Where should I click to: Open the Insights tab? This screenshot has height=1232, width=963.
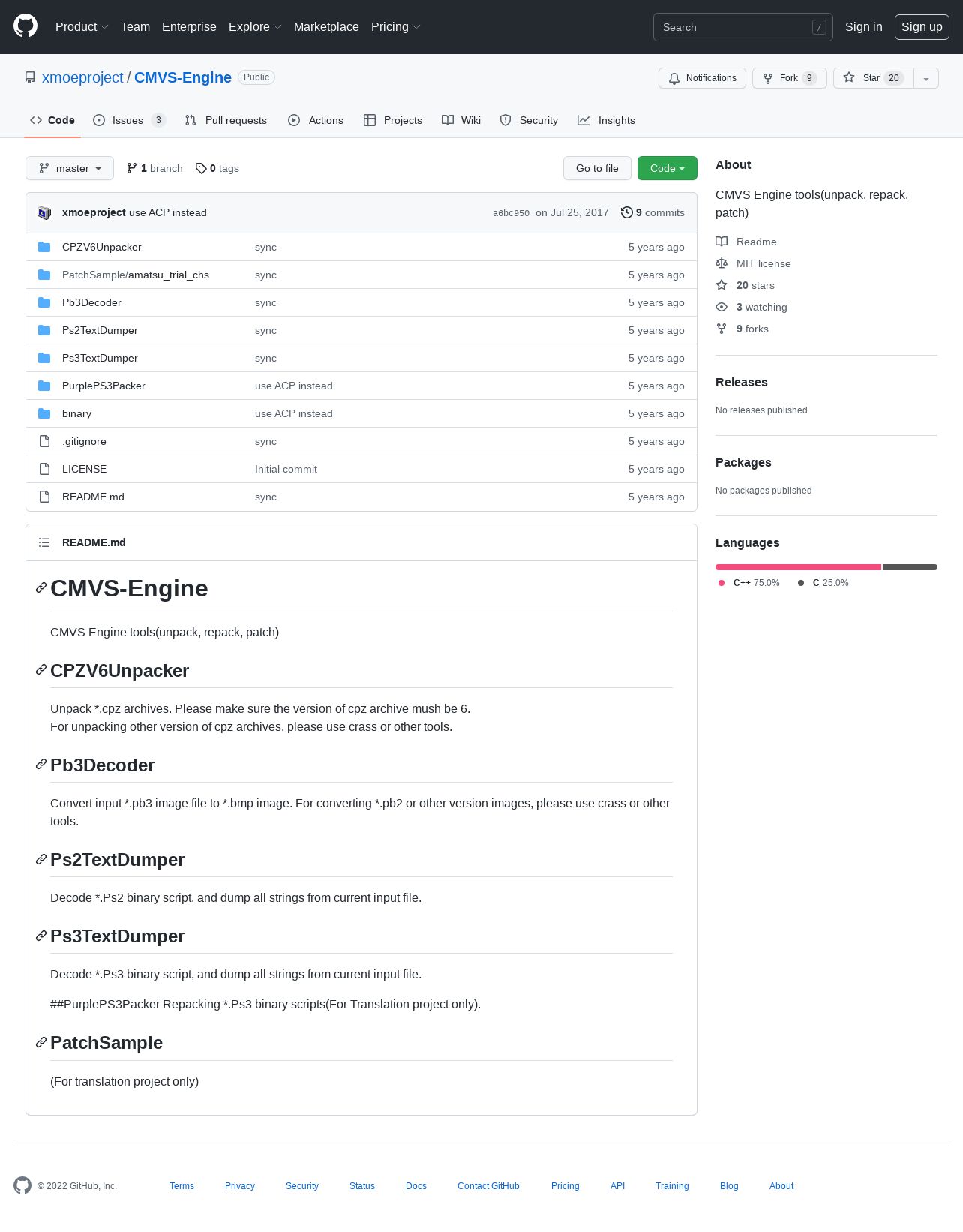pyautogui.click(x=606, y=120)
